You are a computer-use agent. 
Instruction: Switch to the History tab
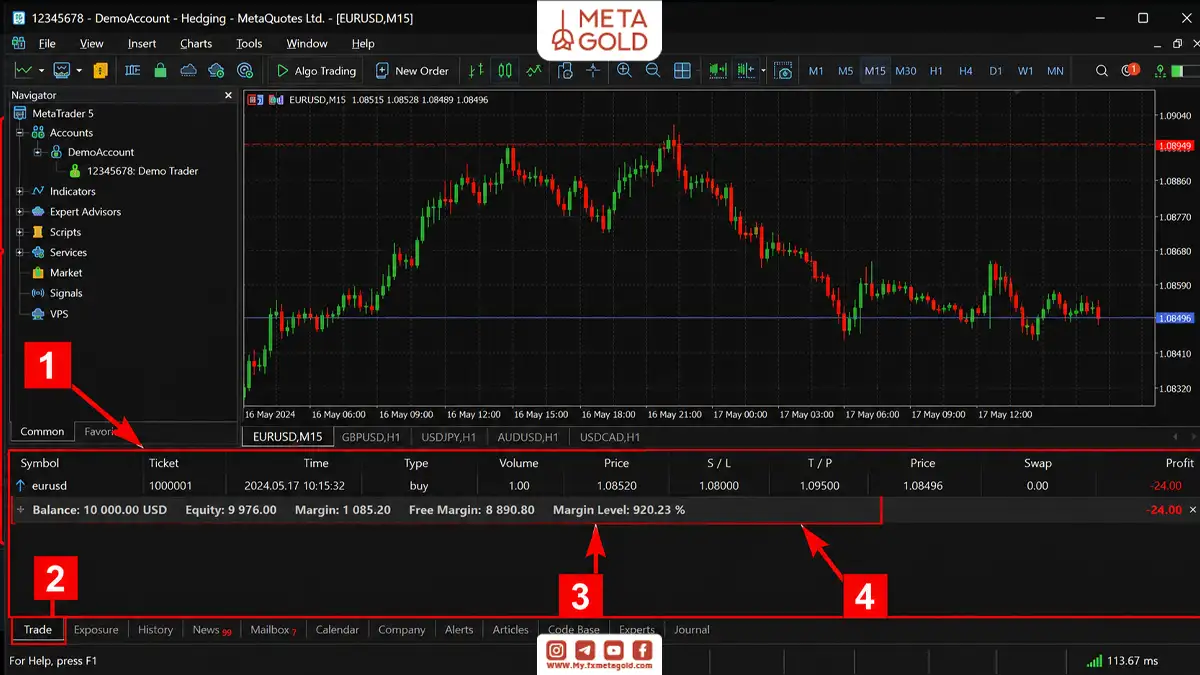click(155, 630)
